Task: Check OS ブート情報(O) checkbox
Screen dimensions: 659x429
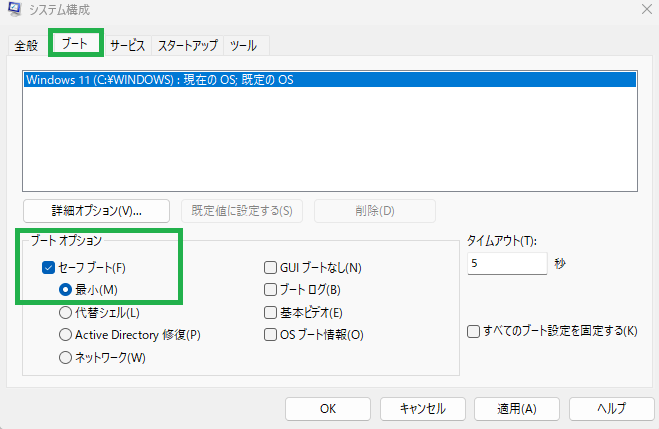Action: (270, 335)
